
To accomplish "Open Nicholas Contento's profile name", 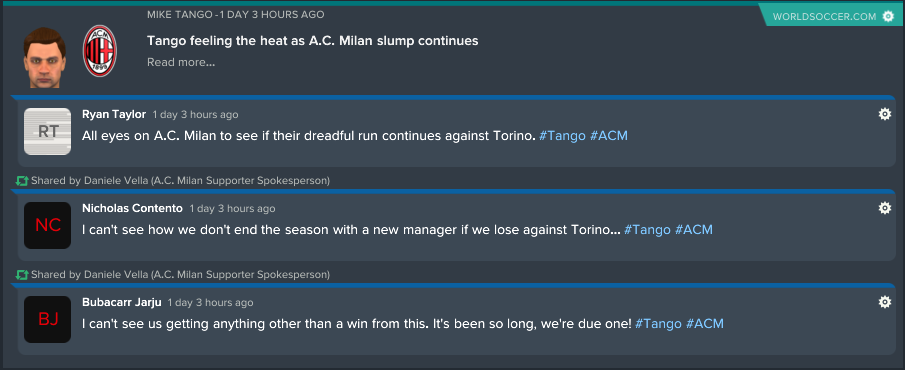I will (x=132, y=208).
